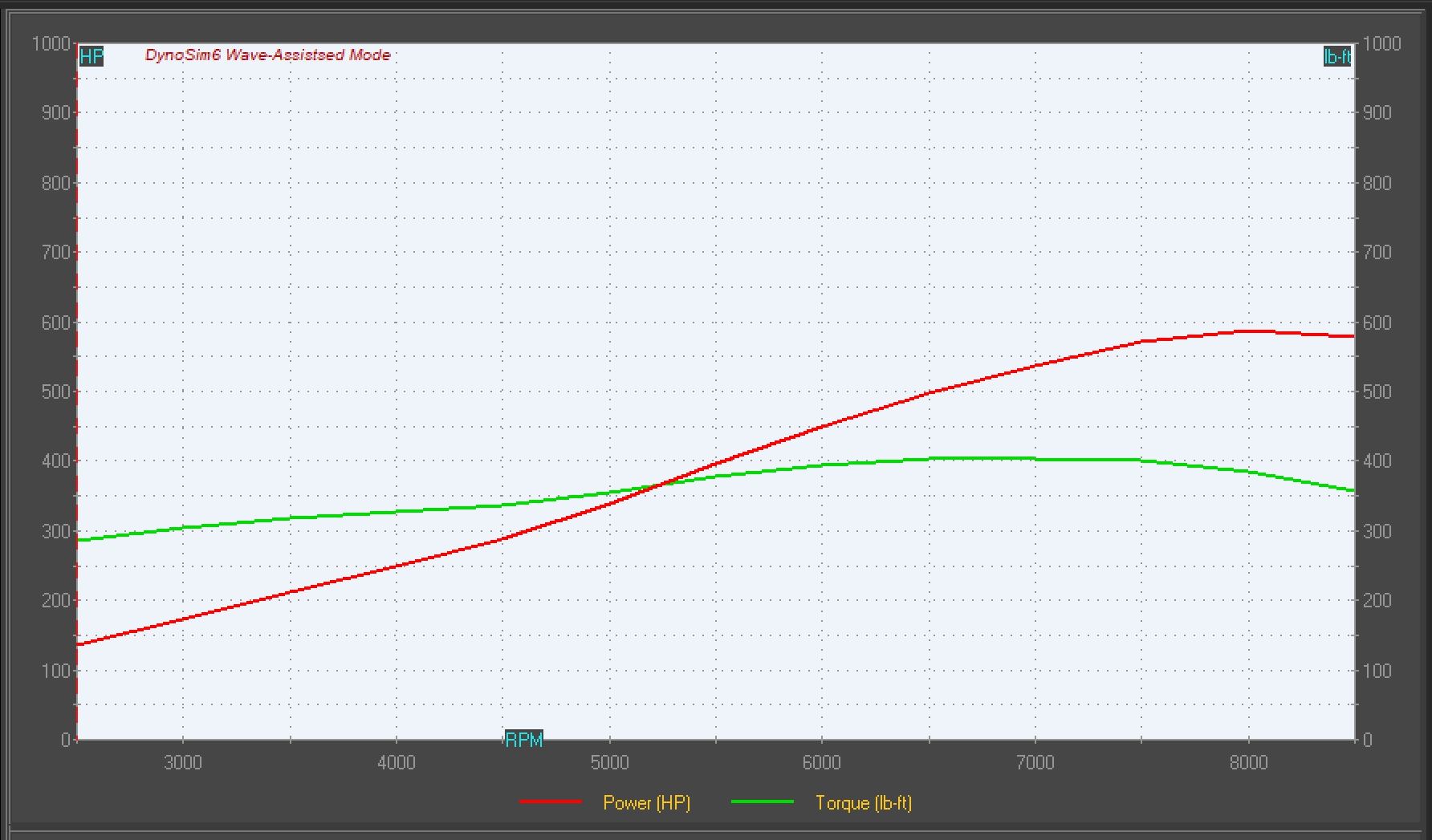The image size is (1432, 840).
Task: Click the green Torque legend line swatch
Action: coord(762,801)
